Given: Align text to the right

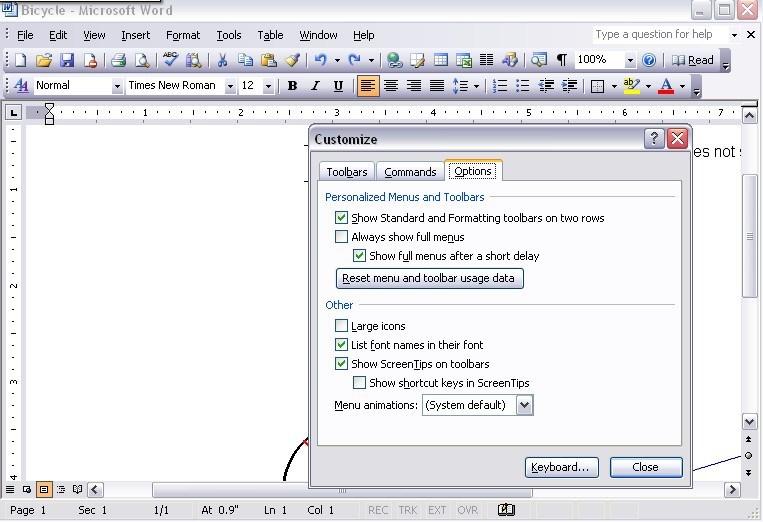Looking at the screenshot, I should pyautogui.click(x=414, y=86).
